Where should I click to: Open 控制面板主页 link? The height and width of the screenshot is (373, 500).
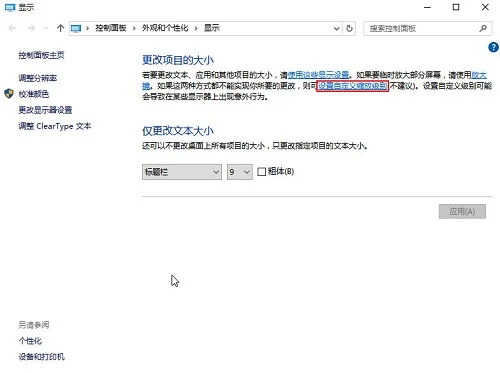pyautogui.click(x=41, y=55)
